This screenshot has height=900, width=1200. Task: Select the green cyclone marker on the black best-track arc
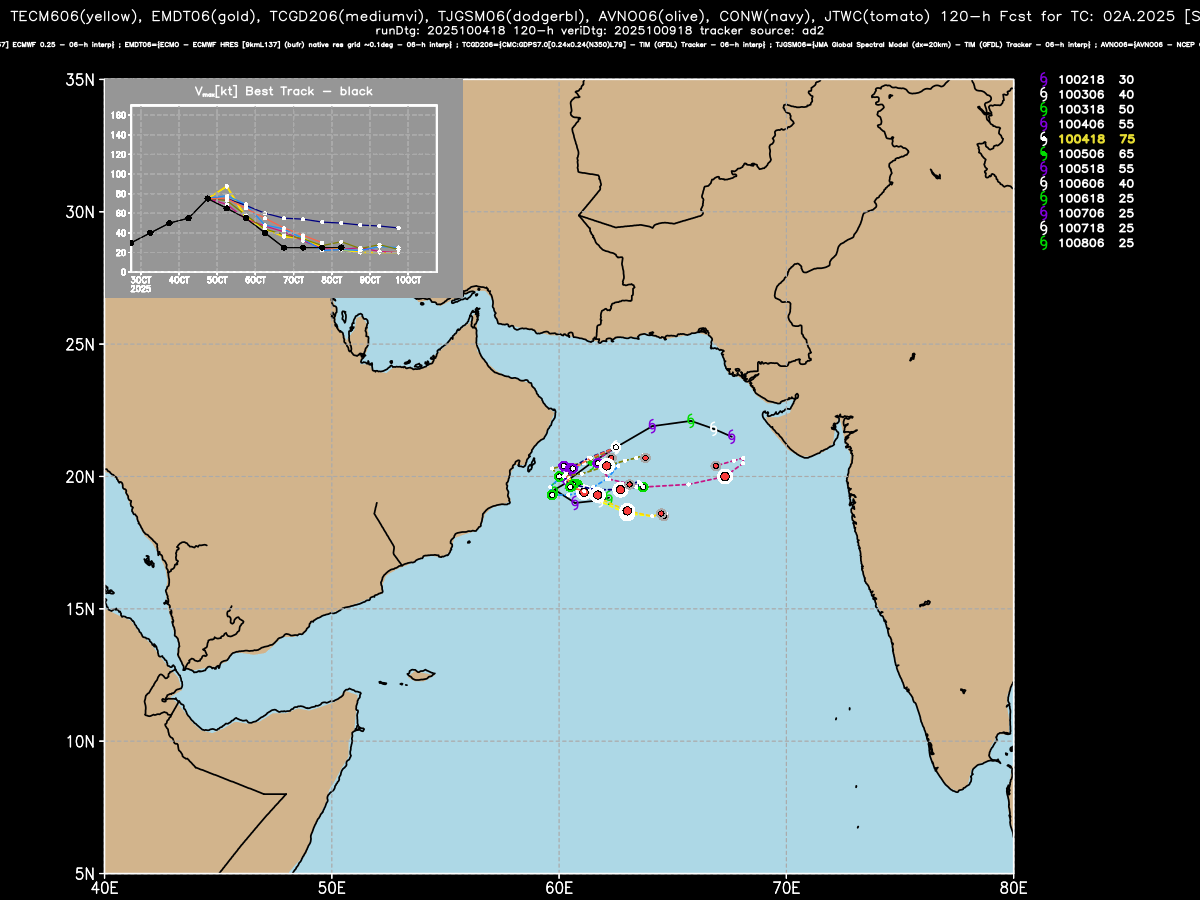pyautogui.click(x=691, y=420)
